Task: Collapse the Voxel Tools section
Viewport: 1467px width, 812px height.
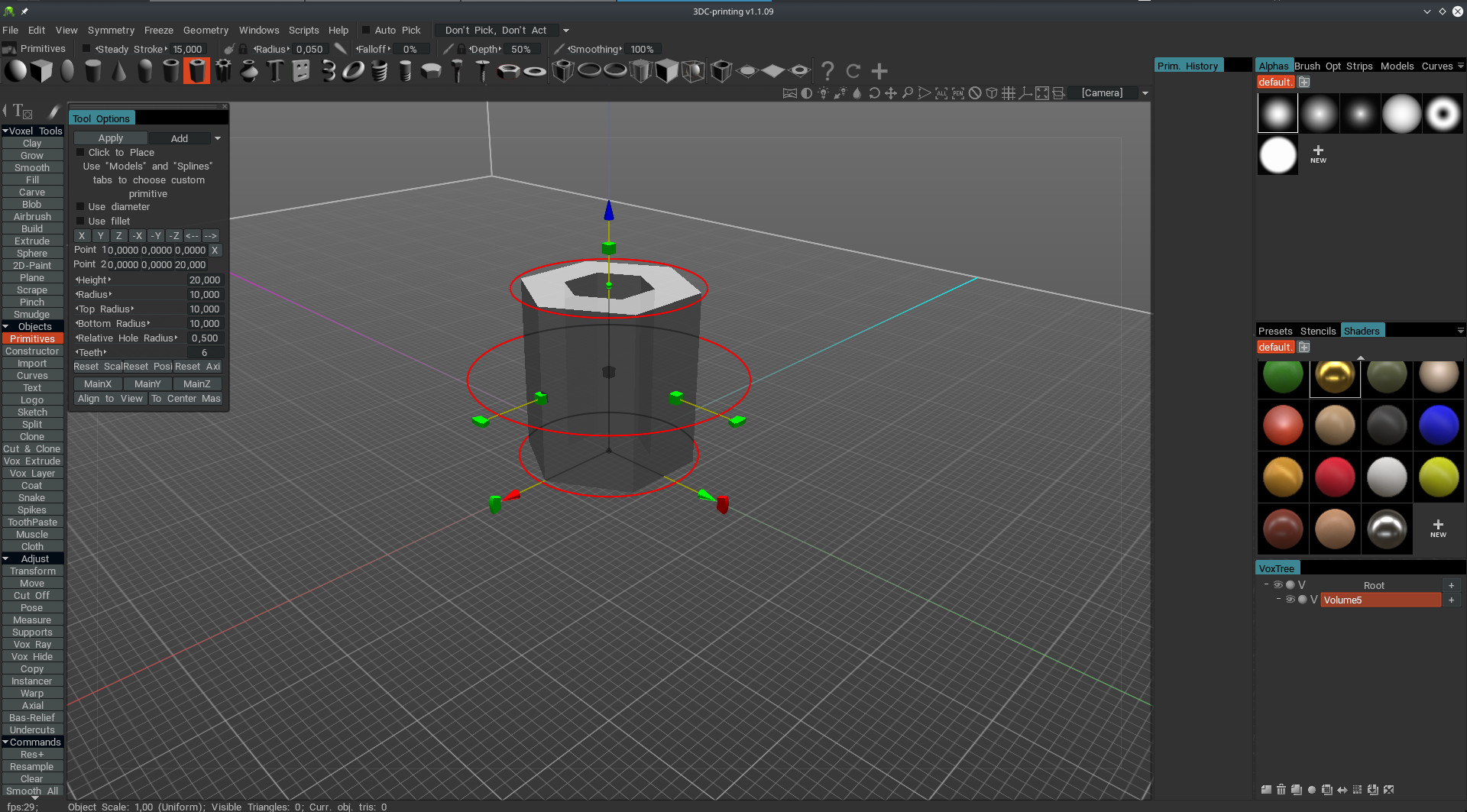Action: 5,131
